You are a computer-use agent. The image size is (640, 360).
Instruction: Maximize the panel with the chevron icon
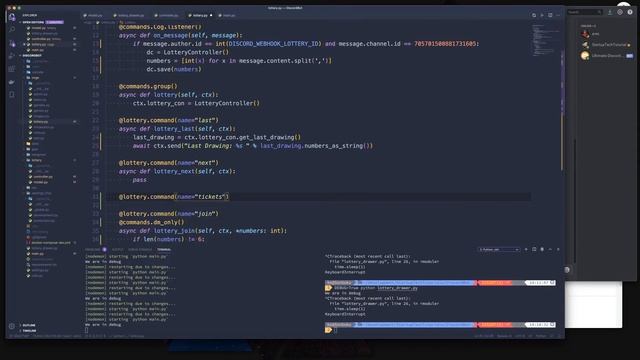[x=550, y=249]
